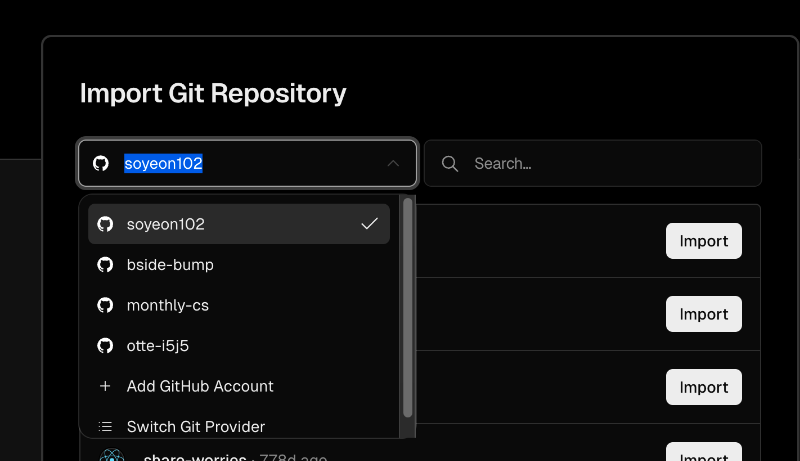800x461 pixels.
Task: Click GitHub icon beside monthly-cs
Action: click(x=105, y=305)
